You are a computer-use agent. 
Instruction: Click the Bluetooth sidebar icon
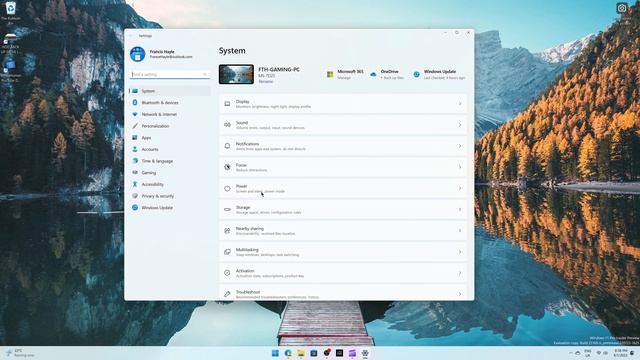135,102
